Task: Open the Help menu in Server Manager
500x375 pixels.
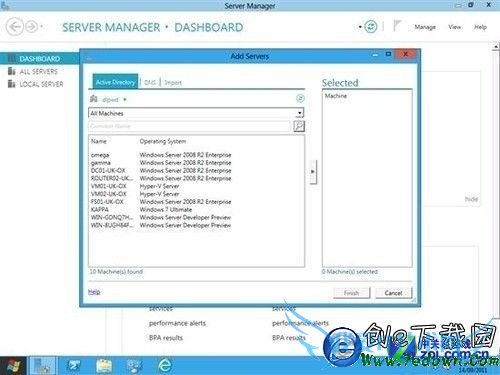Action: click(480, 27)
